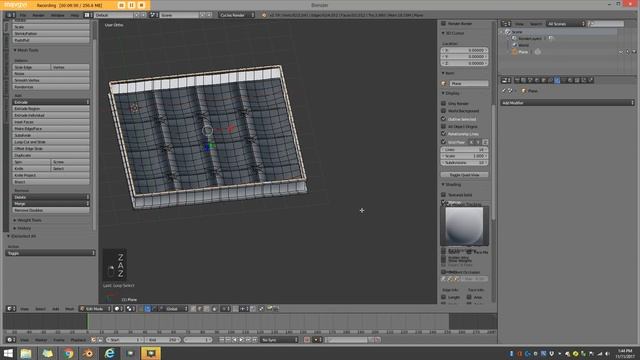The height and width of the screenshot is (360, 640).
Task: Click the Loop Cut and Slide button
Action: 51,142
